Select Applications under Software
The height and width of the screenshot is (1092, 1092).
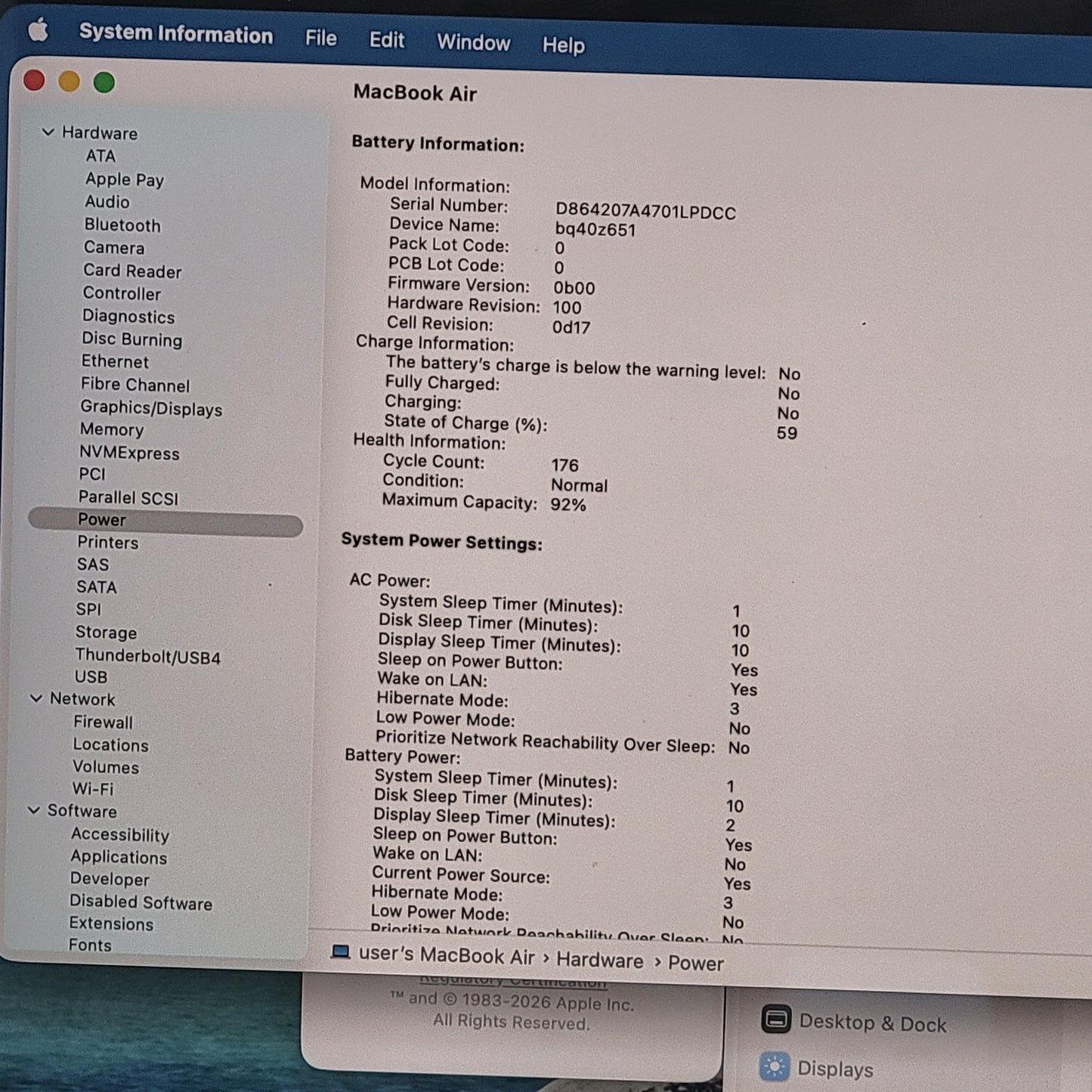[119, 857]
